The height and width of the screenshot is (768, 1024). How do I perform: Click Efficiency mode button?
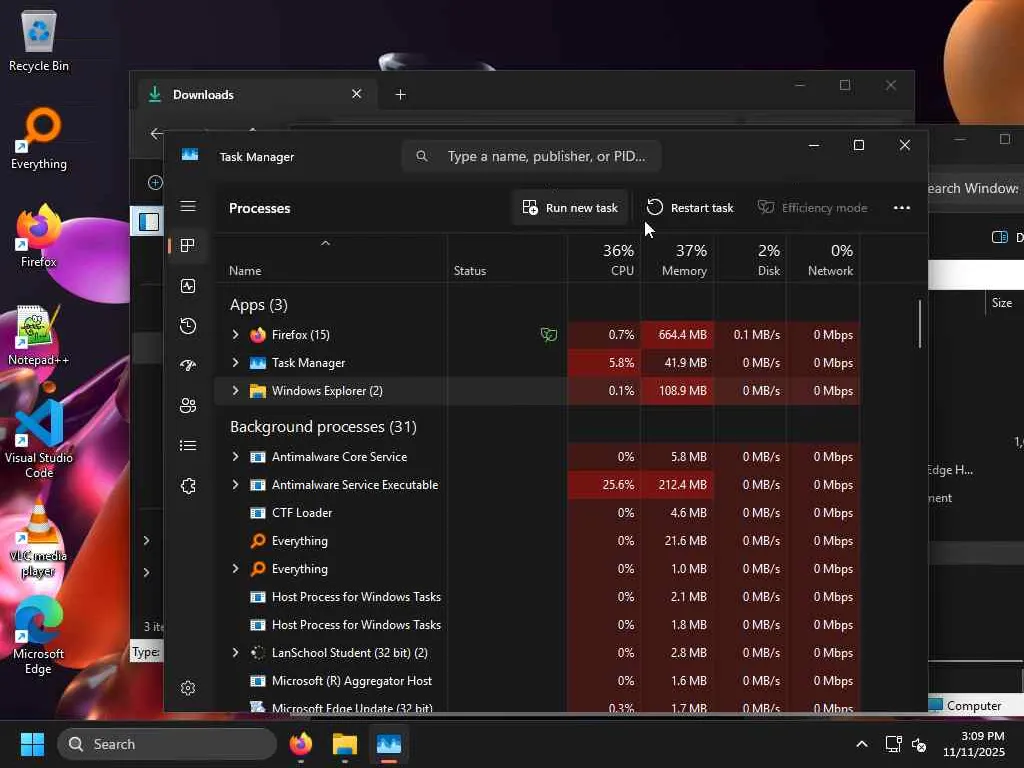tap(812, 208)
